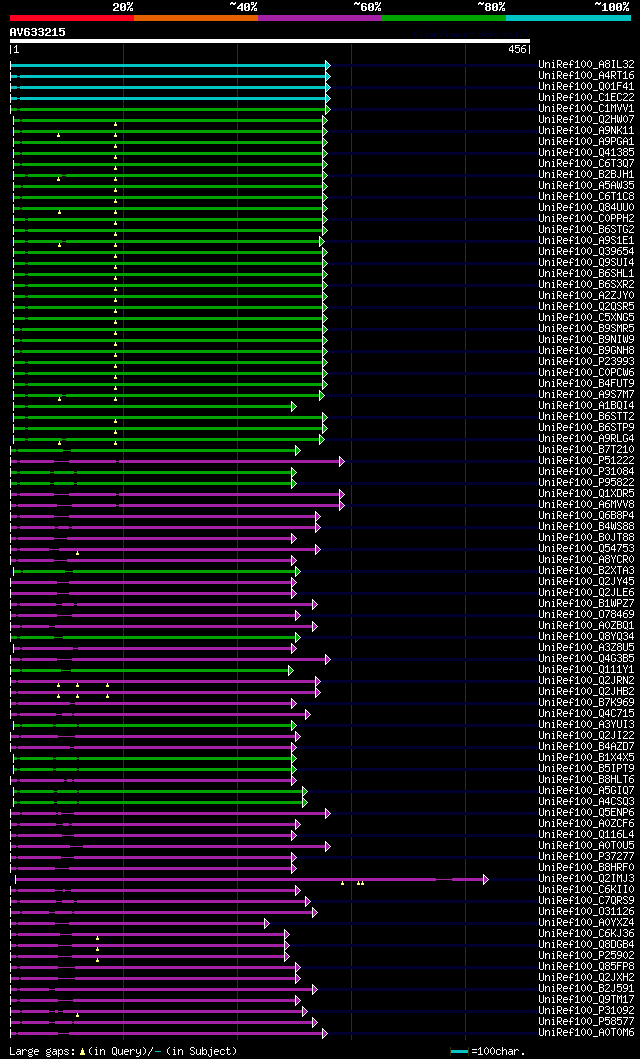Click the UniRef100_A0T0U5 label
The image size is (640, 1059).
tap(586, 846)
